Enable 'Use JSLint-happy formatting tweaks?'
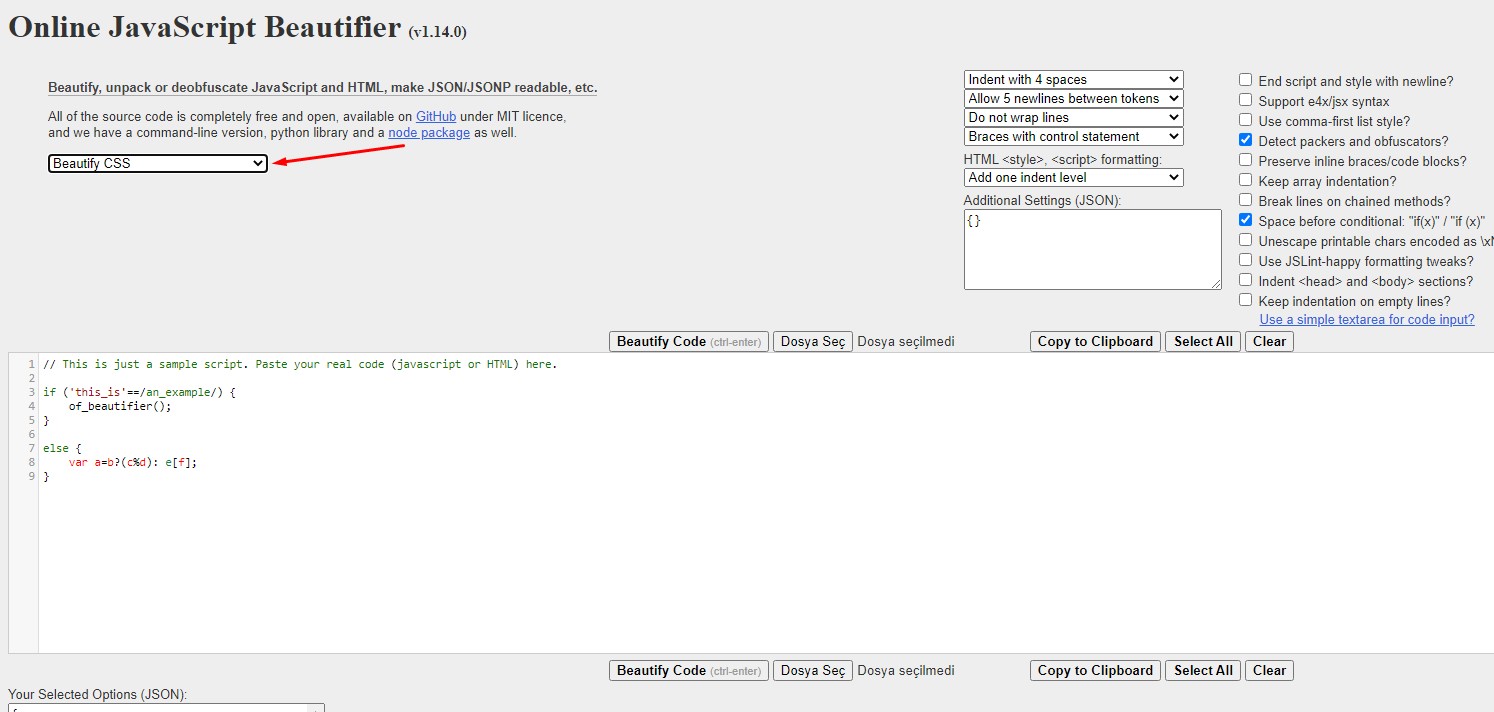Image resolution: width=1494 pixels, height=712 pixels. (1245, 260)
